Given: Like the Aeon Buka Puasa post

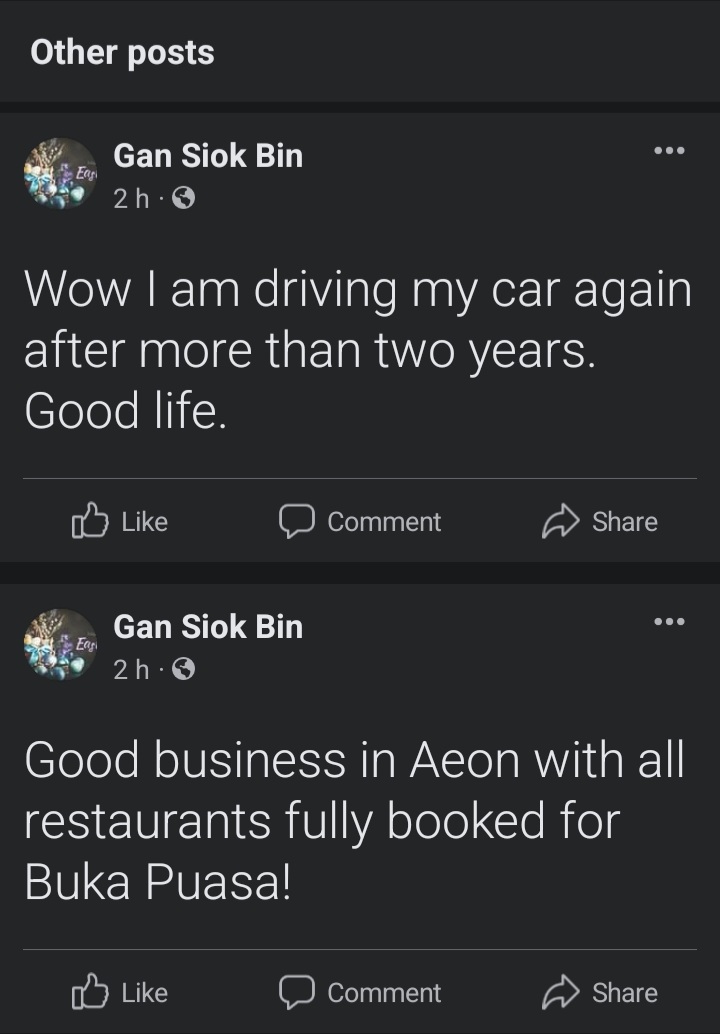Looking at the screenshot, I should tap(120, 992).
